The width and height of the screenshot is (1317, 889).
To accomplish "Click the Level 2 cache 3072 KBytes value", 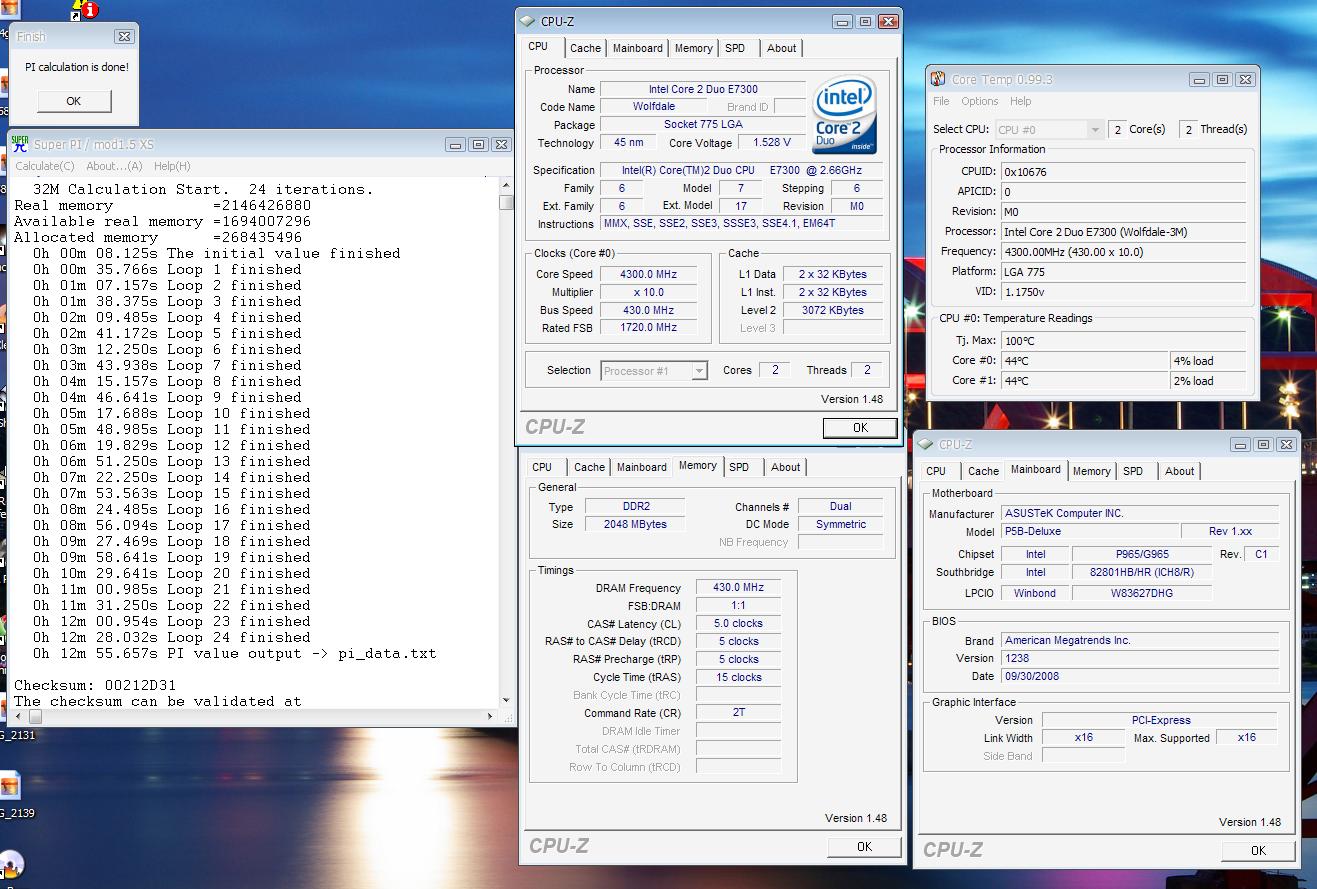I will click(x=833, y=310).
